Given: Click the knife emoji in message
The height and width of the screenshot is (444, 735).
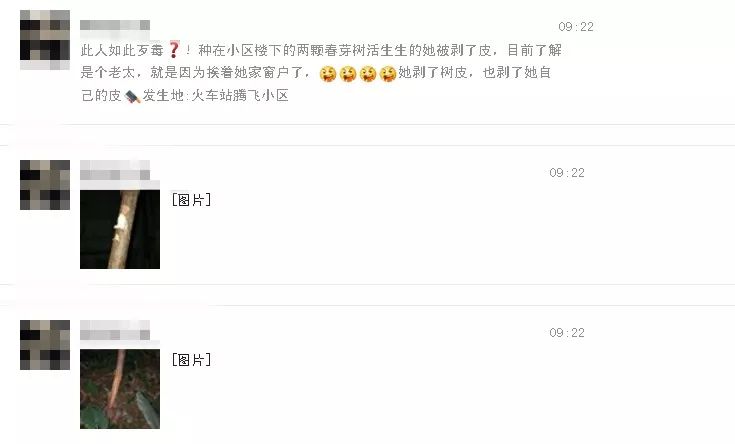Looking at the screenshot, I should pyautogui.click(x=133, y=96).
